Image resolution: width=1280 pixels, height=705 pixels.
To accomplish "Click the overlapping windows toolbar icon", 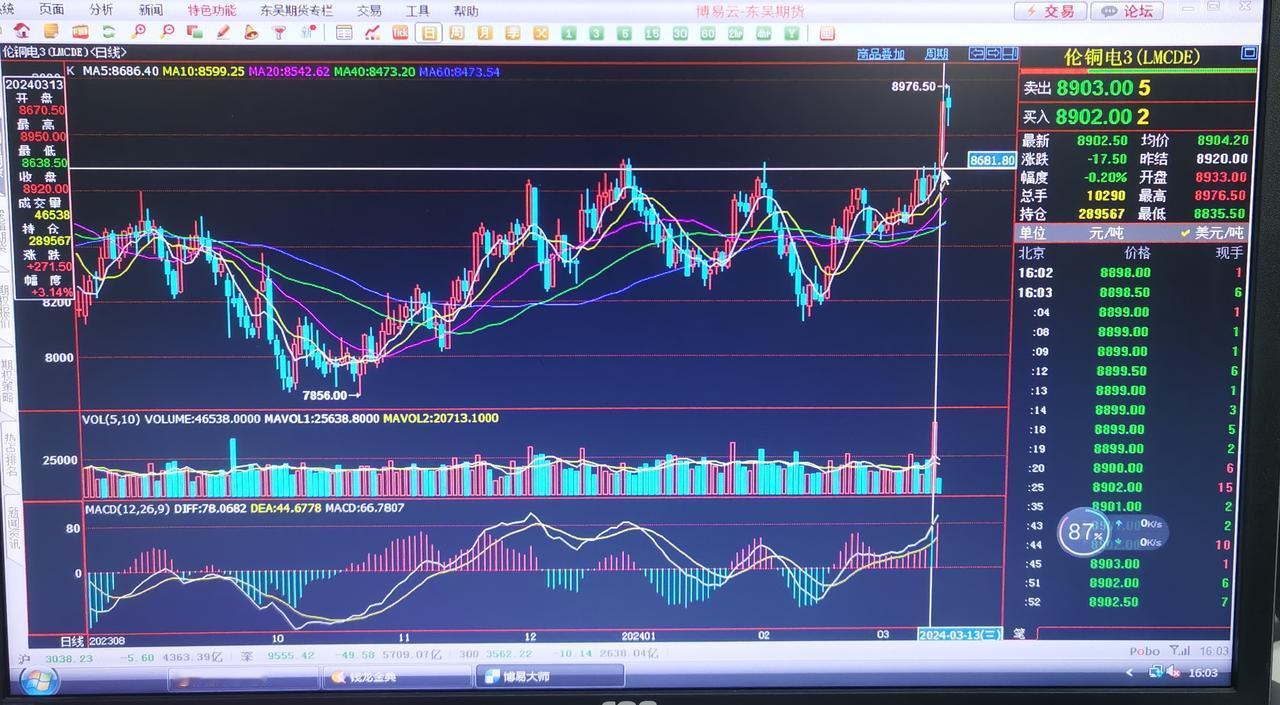I will pos(194,32).
